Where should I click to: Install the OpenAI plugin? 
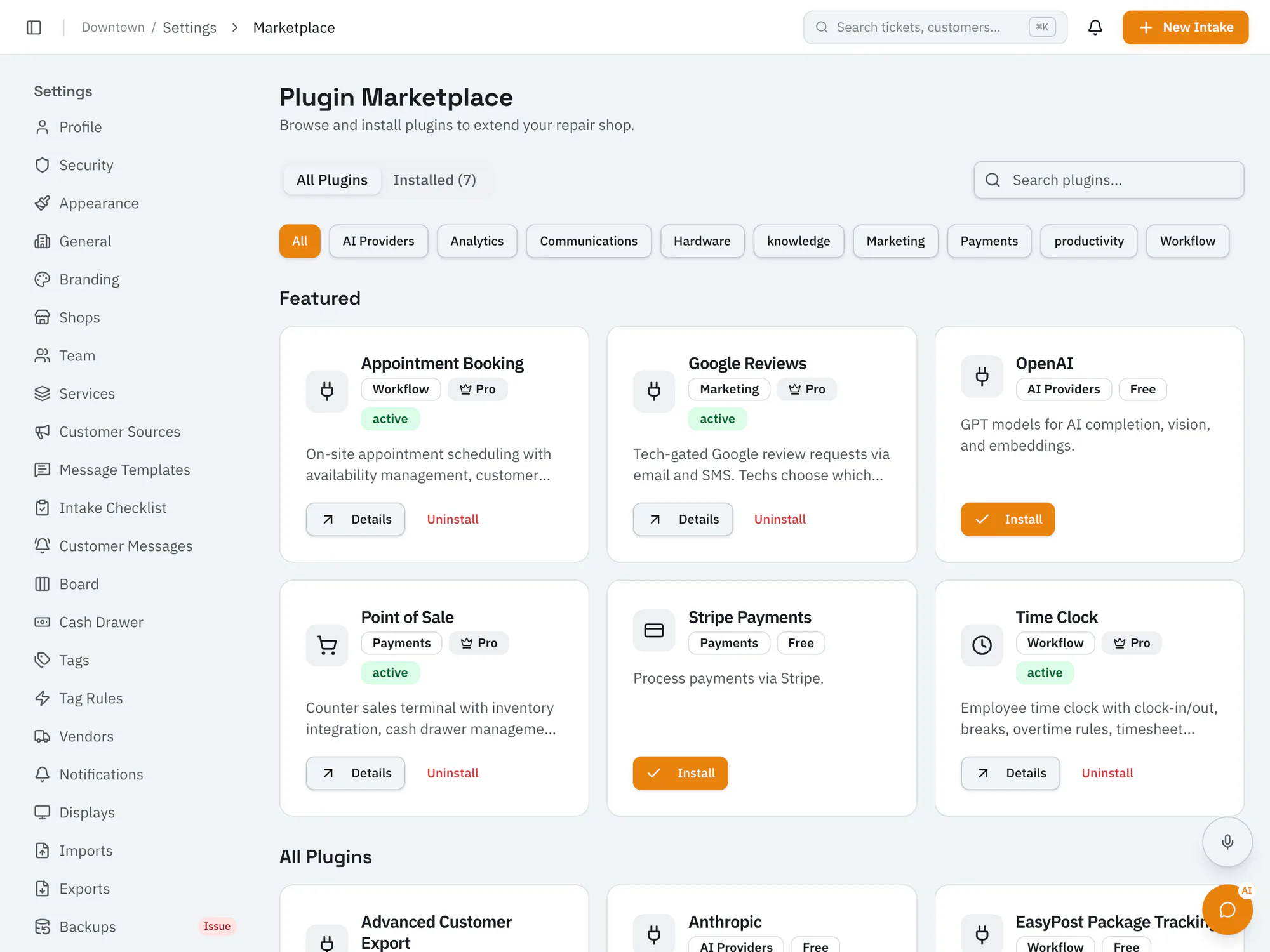(x=1008, y=519)
